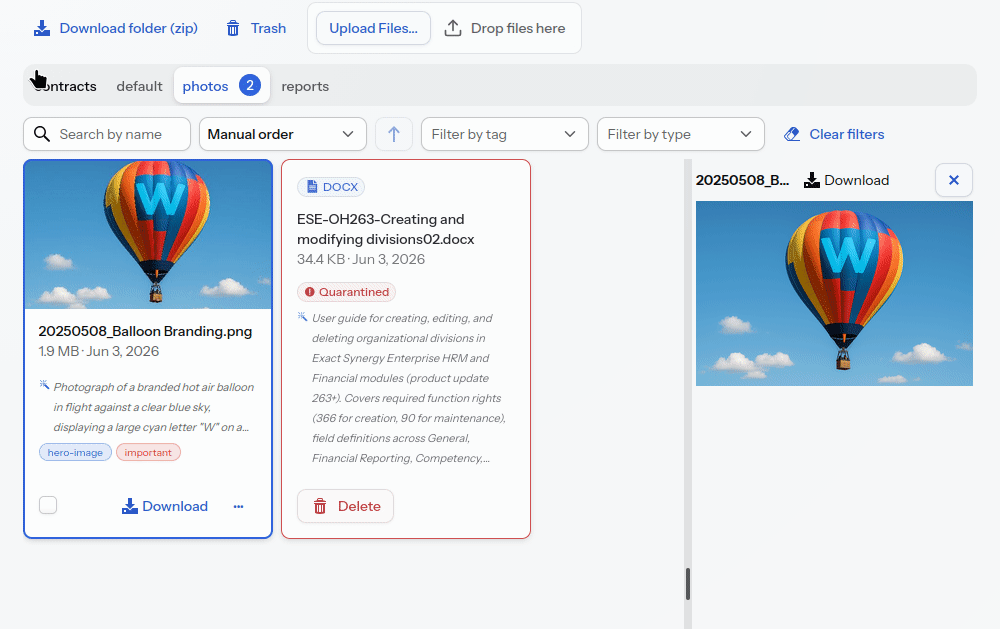Screen dimensions: 1000x629
Task: Click into the Search by name field
Action: click(x=107, y=134)
